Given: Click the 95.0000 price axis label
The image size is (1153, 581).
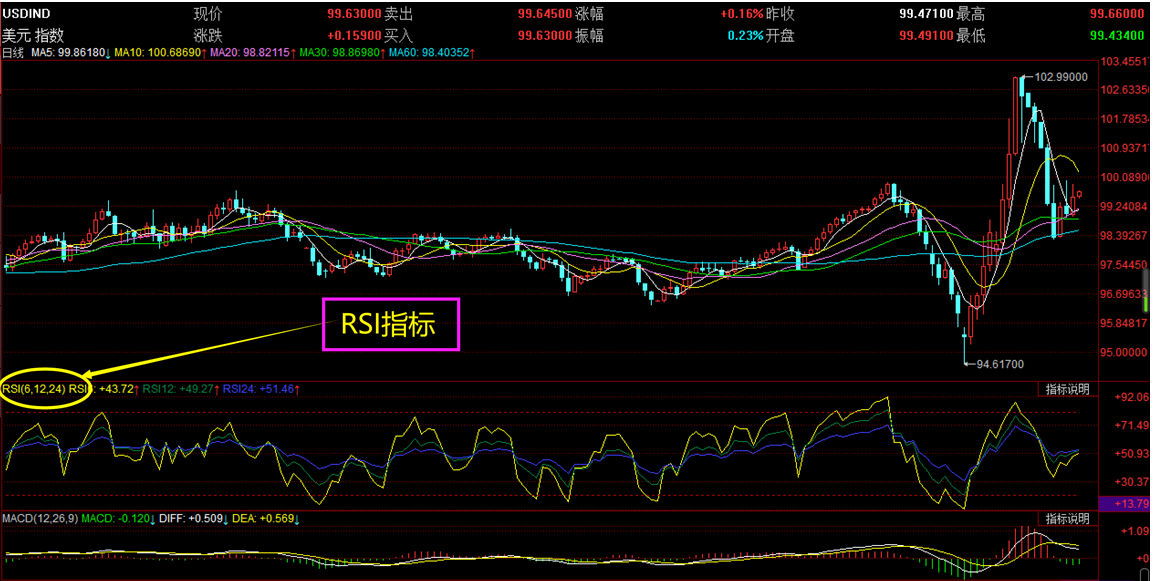Looking at the screenshot, I should click(1124, 352).
